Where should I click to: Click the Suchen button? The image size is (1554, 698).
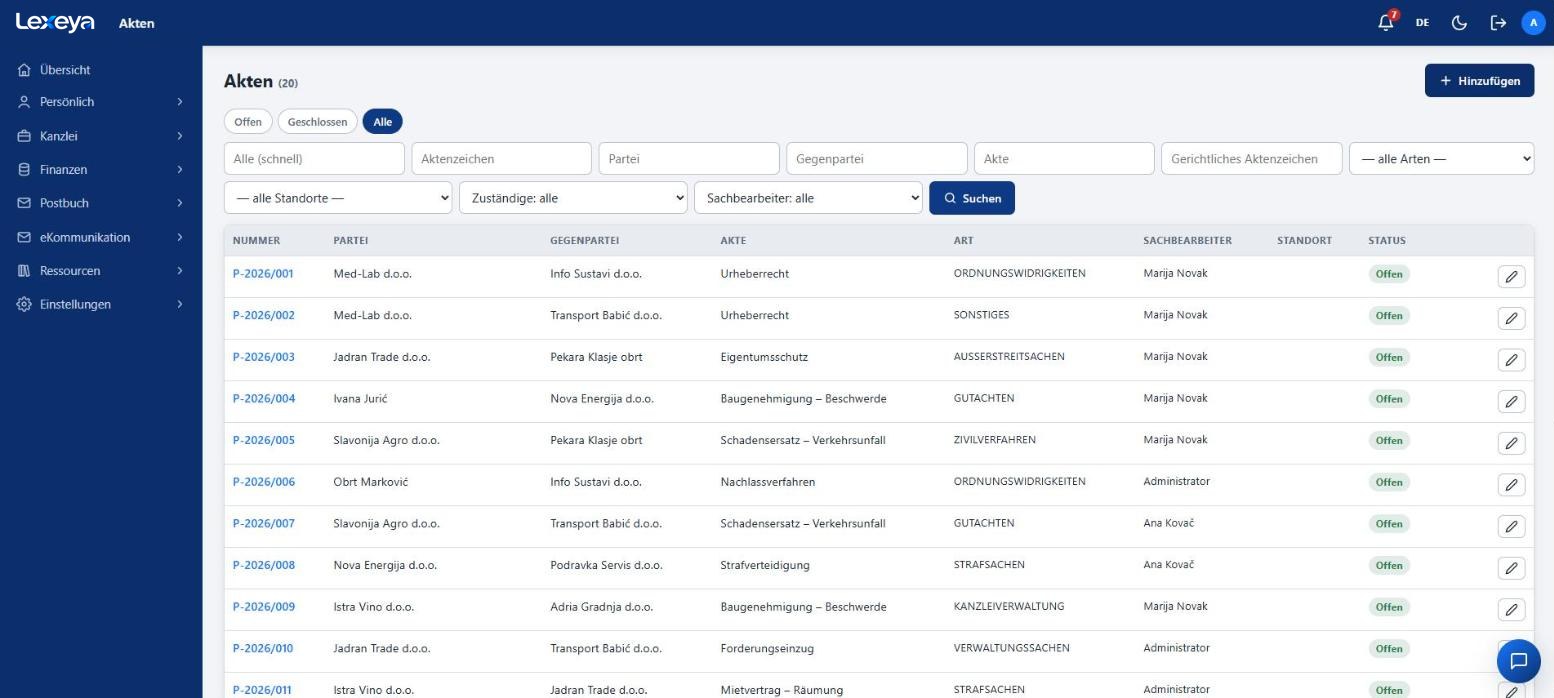coord(972,198)
